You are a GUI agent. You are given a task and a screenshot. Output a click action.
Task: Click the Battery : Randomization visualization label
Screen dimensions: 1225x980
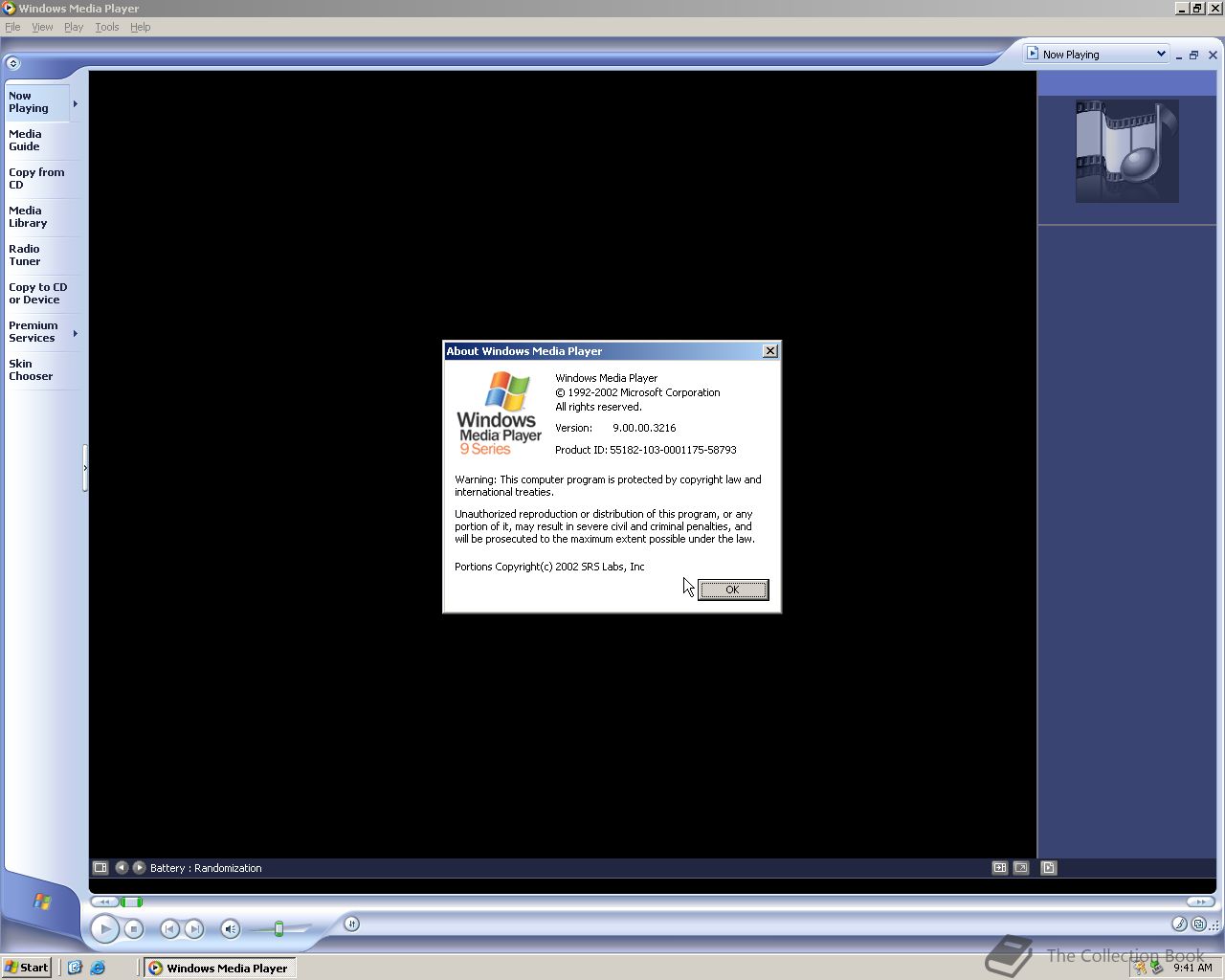pyautogui.click(x=206, y=868)
